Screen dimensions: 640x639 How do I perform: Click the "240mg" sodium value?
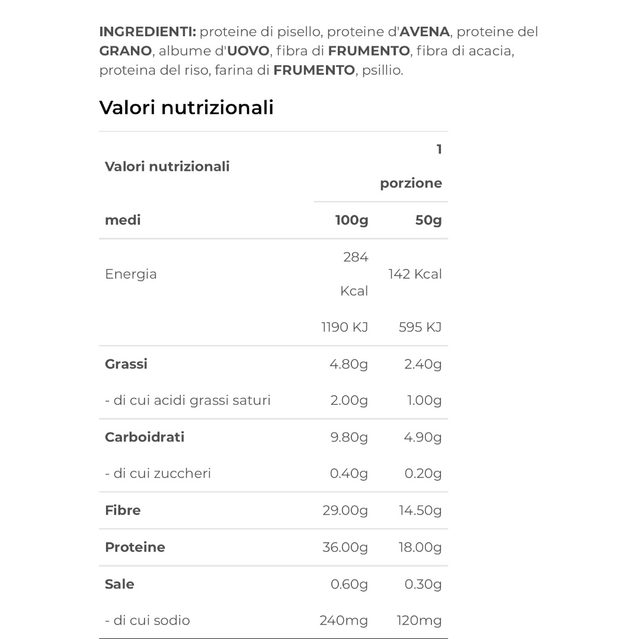344,620
